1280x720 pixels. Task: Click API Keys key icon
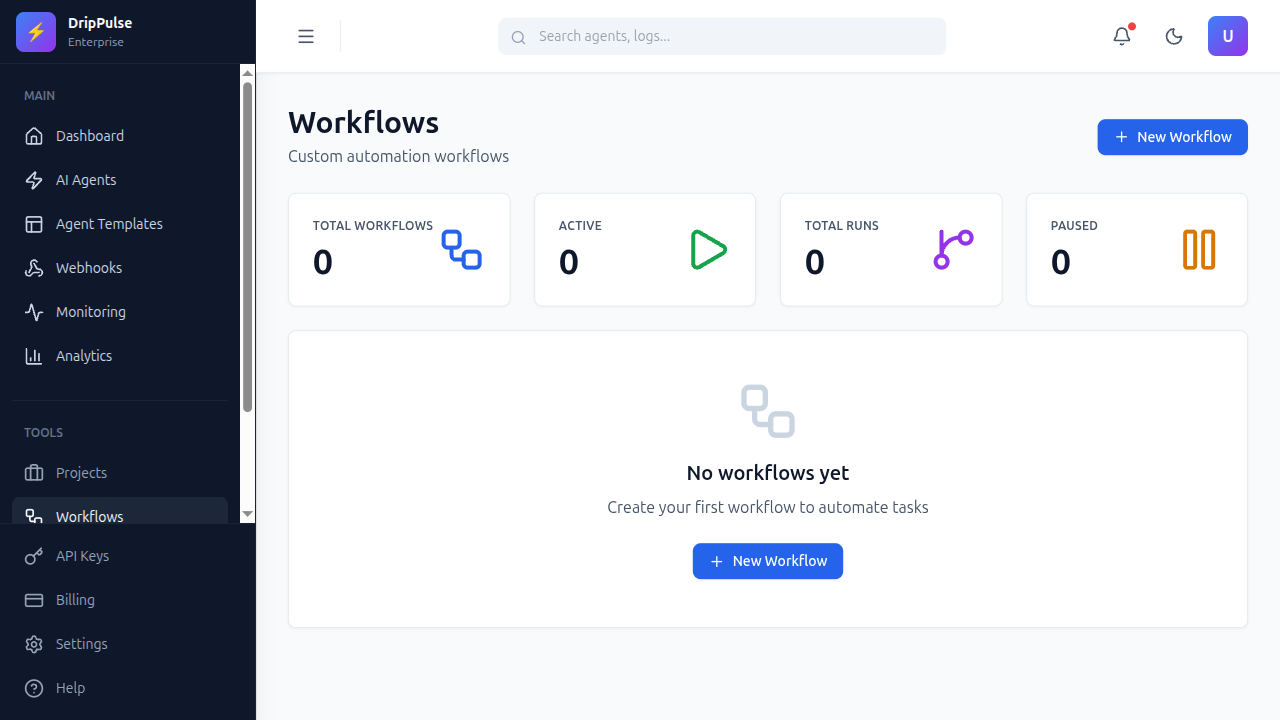tap(34, 556)
